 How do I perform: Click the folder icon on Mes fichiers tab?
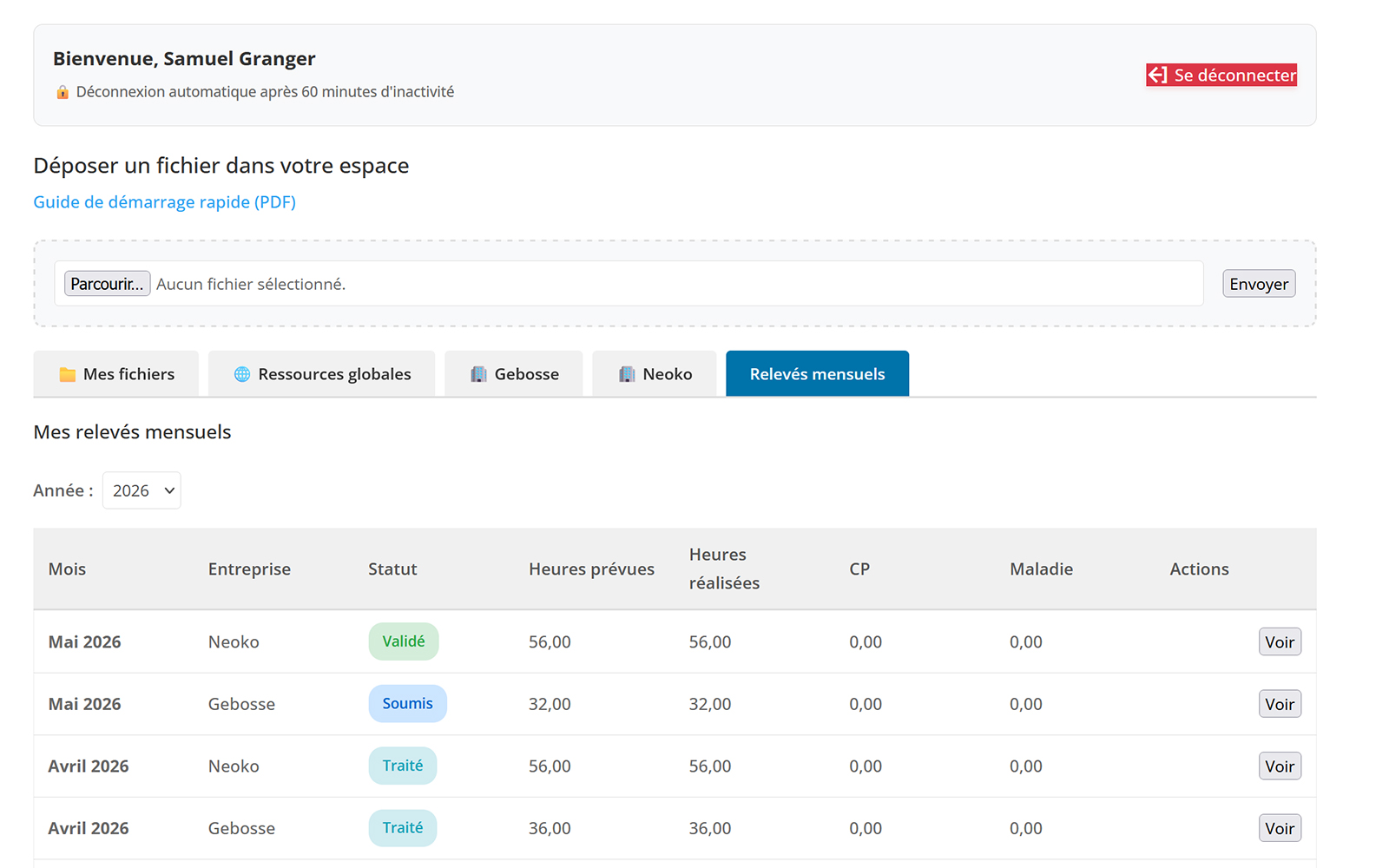tap(67, 374)
